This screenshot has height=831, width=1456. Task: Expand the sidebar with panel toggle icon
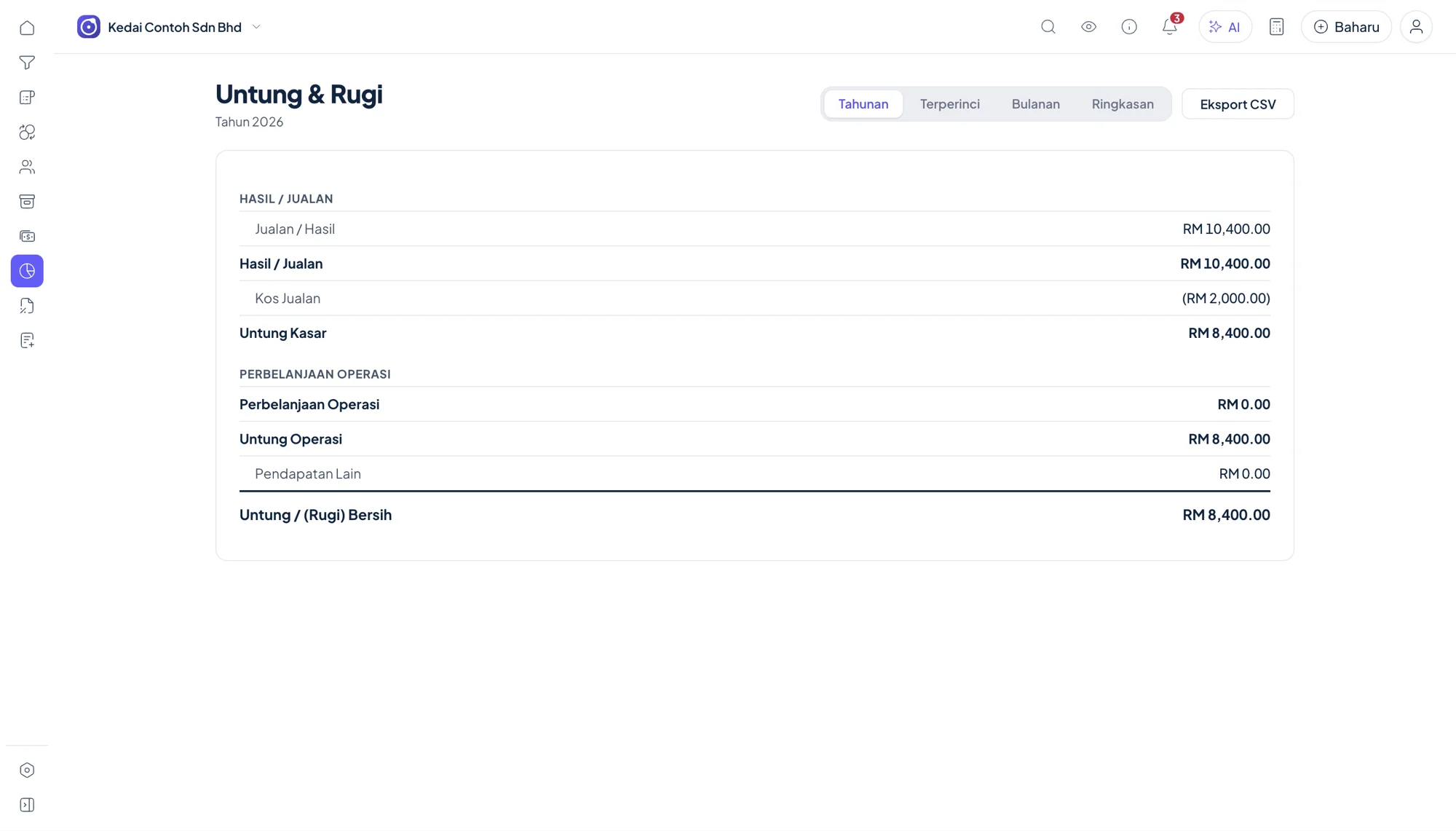pos(27,805)
